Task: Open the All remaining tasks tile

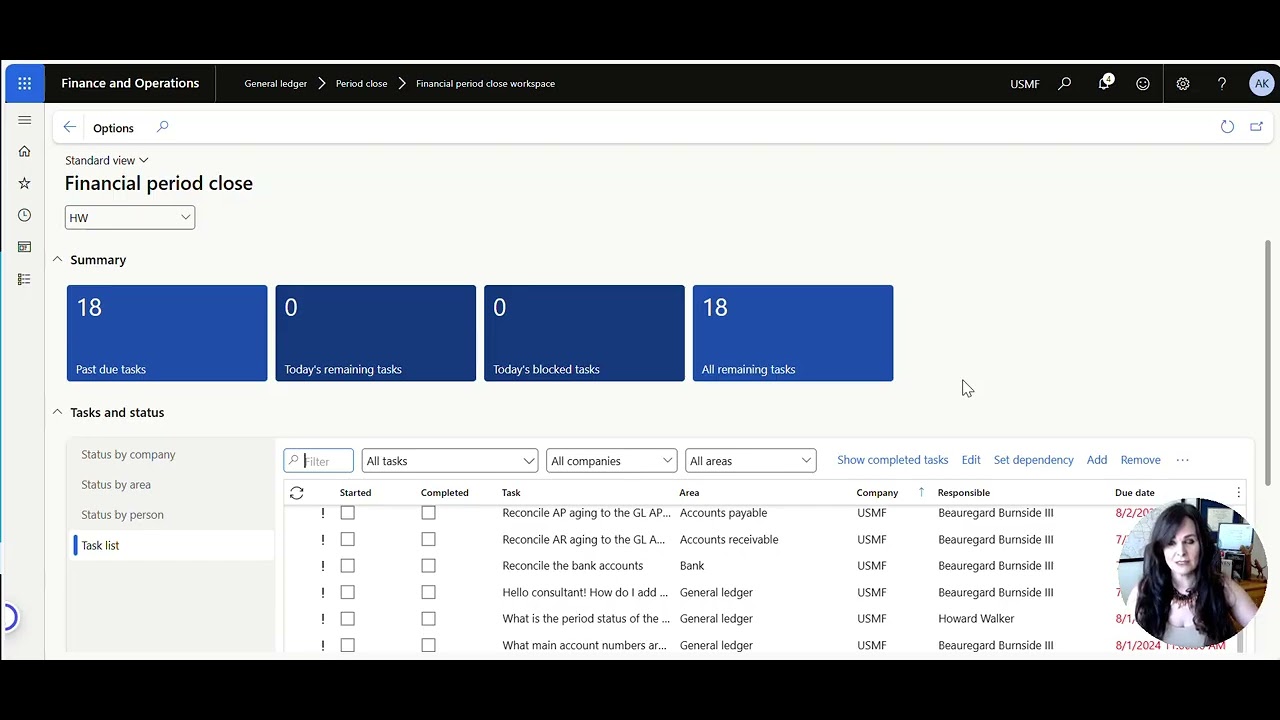Action: pyautogui.click(x=793, y=333)
